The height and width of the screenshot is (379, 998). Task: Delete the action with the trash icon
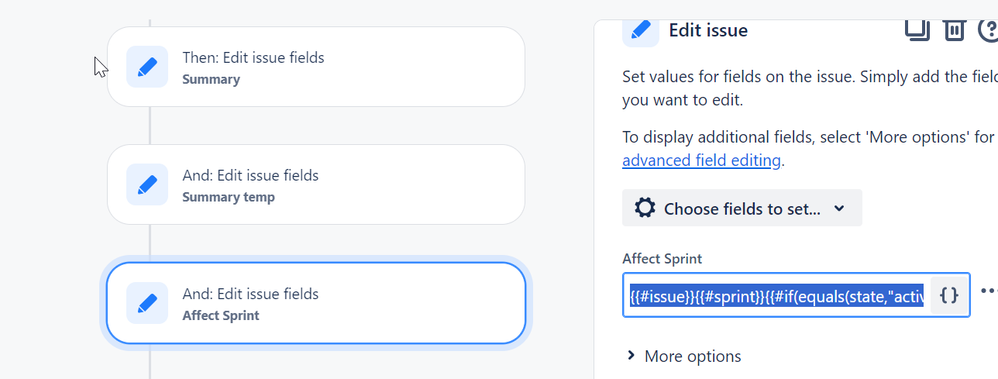tap(954, 29)
